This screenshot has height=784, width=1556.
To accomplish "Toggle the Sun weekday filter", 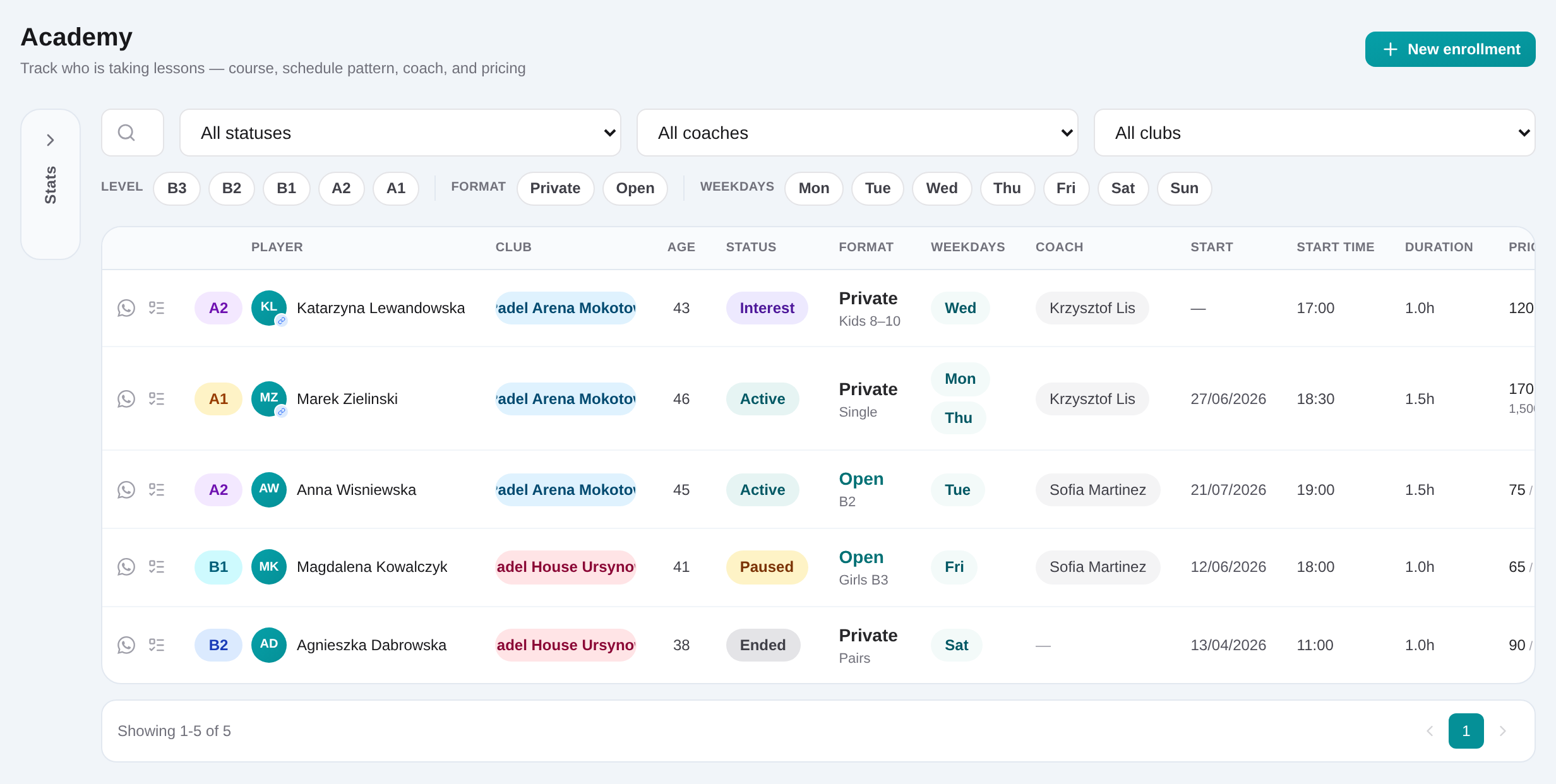I will tap(1185, 188).
